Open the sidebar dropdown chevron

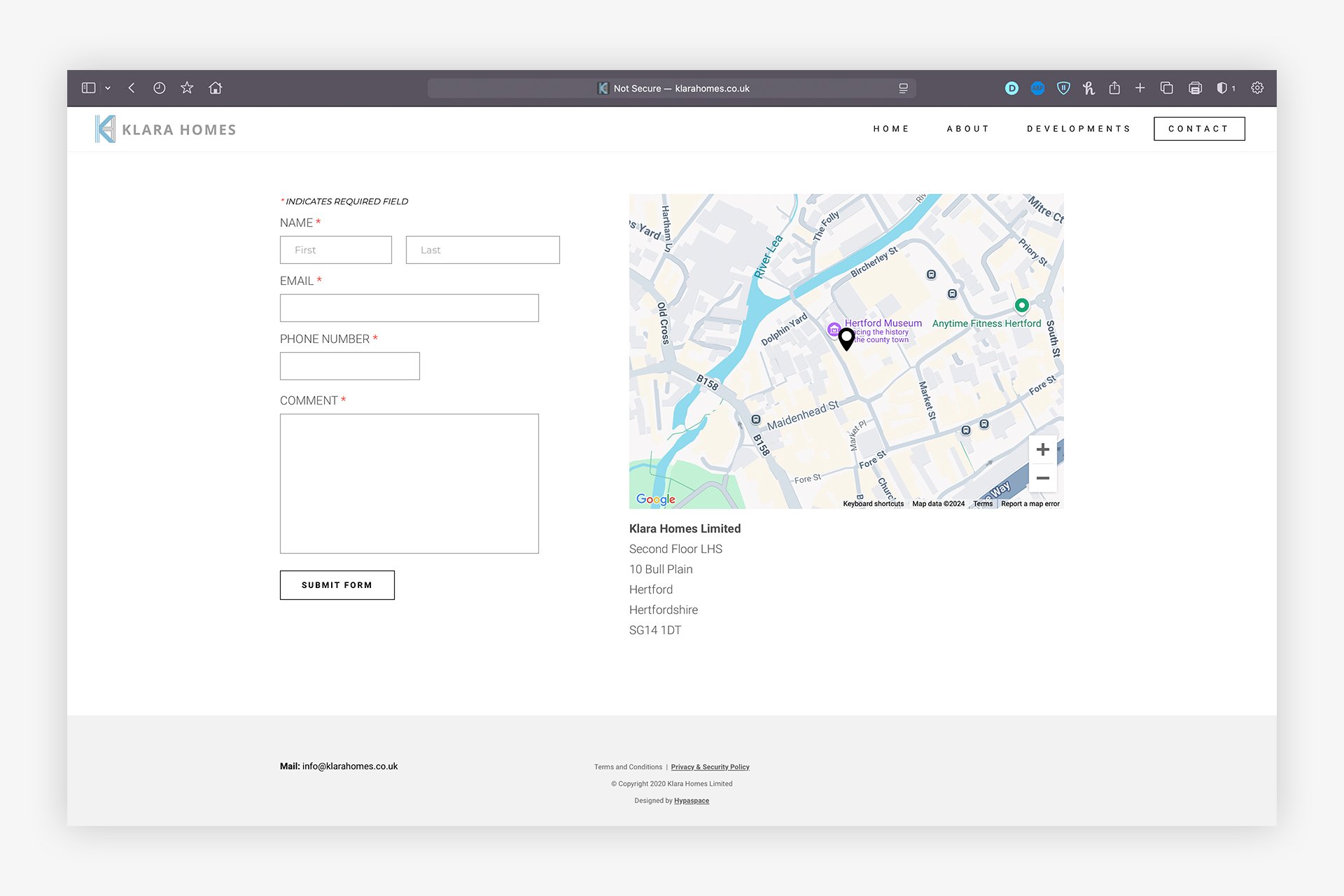pyautogui.click(x=108, y=88)
